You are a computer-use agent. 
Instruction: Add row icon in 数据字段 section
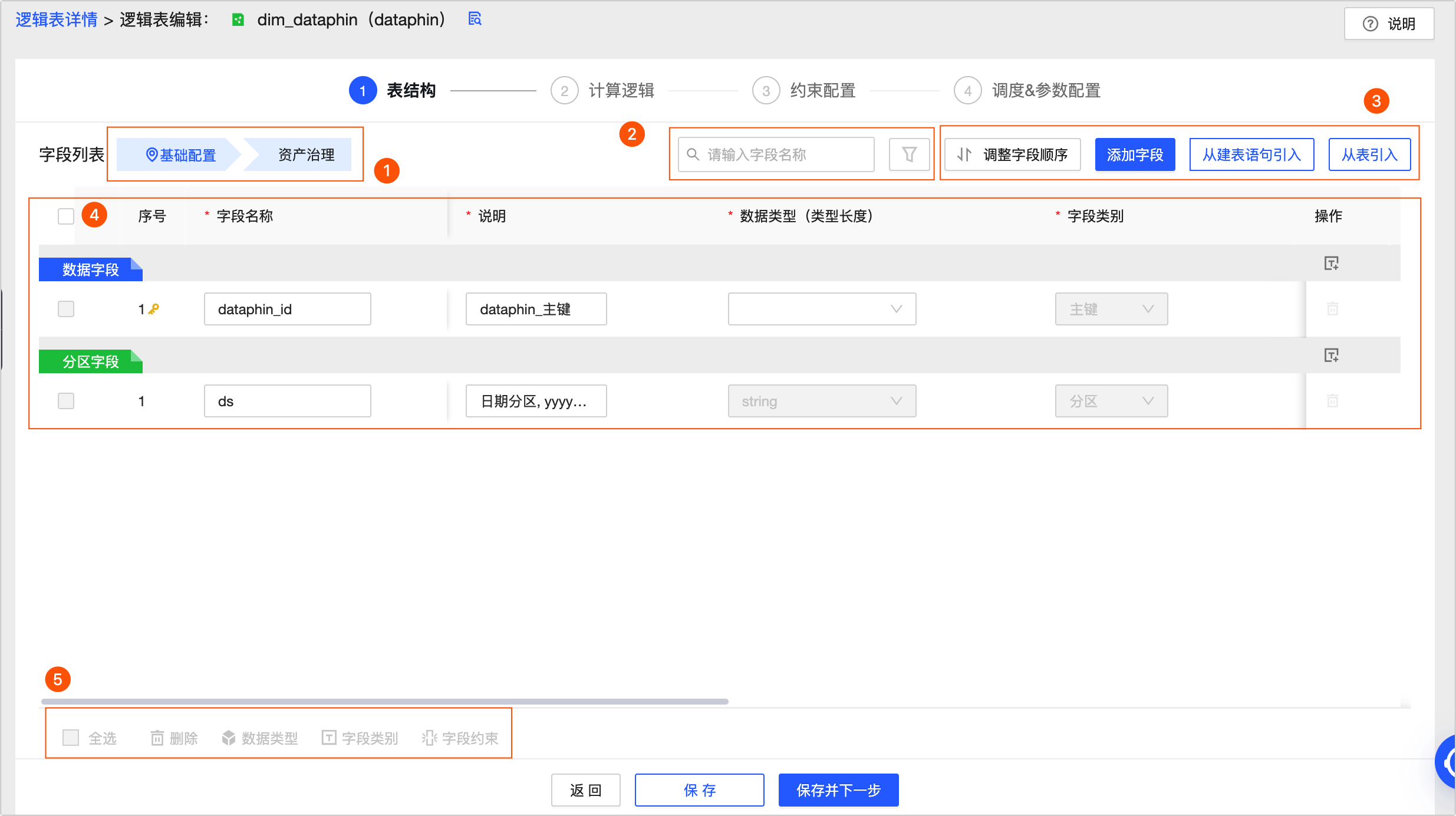coord(1331,263)
